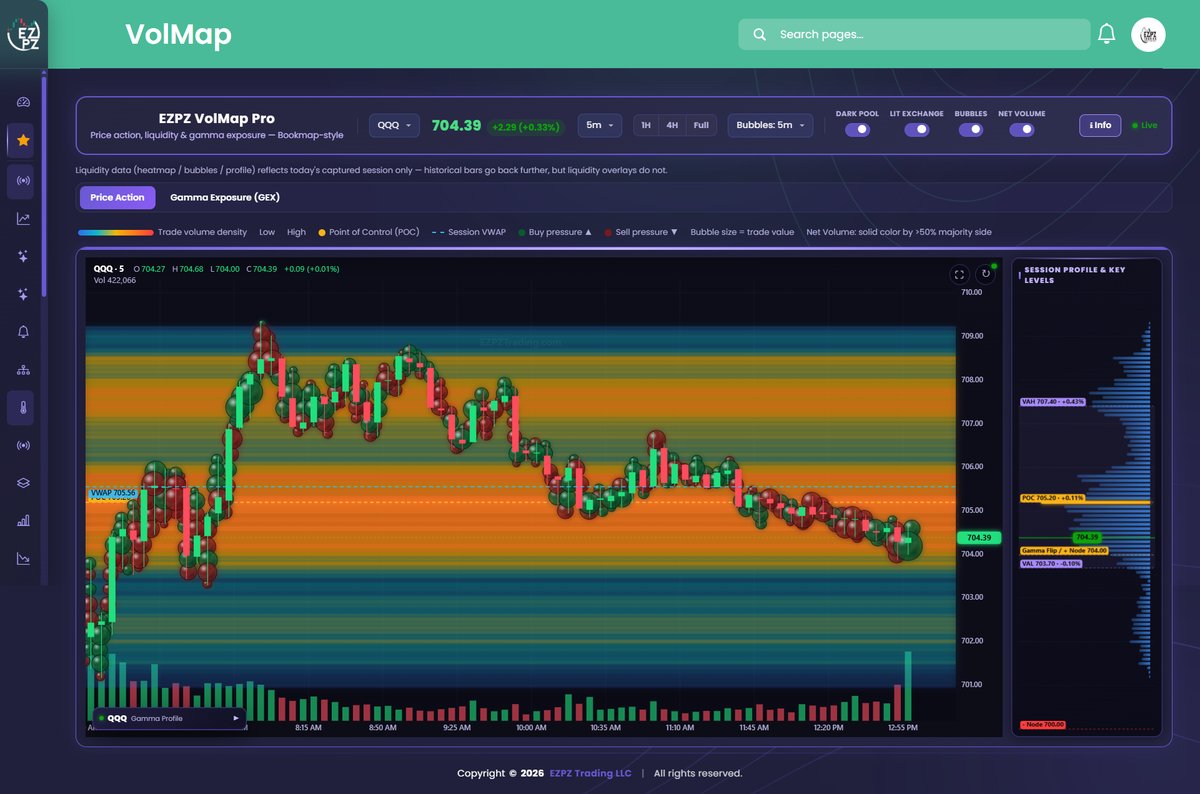Select the 4H range option
The image size is (1200, 794).
672,125
